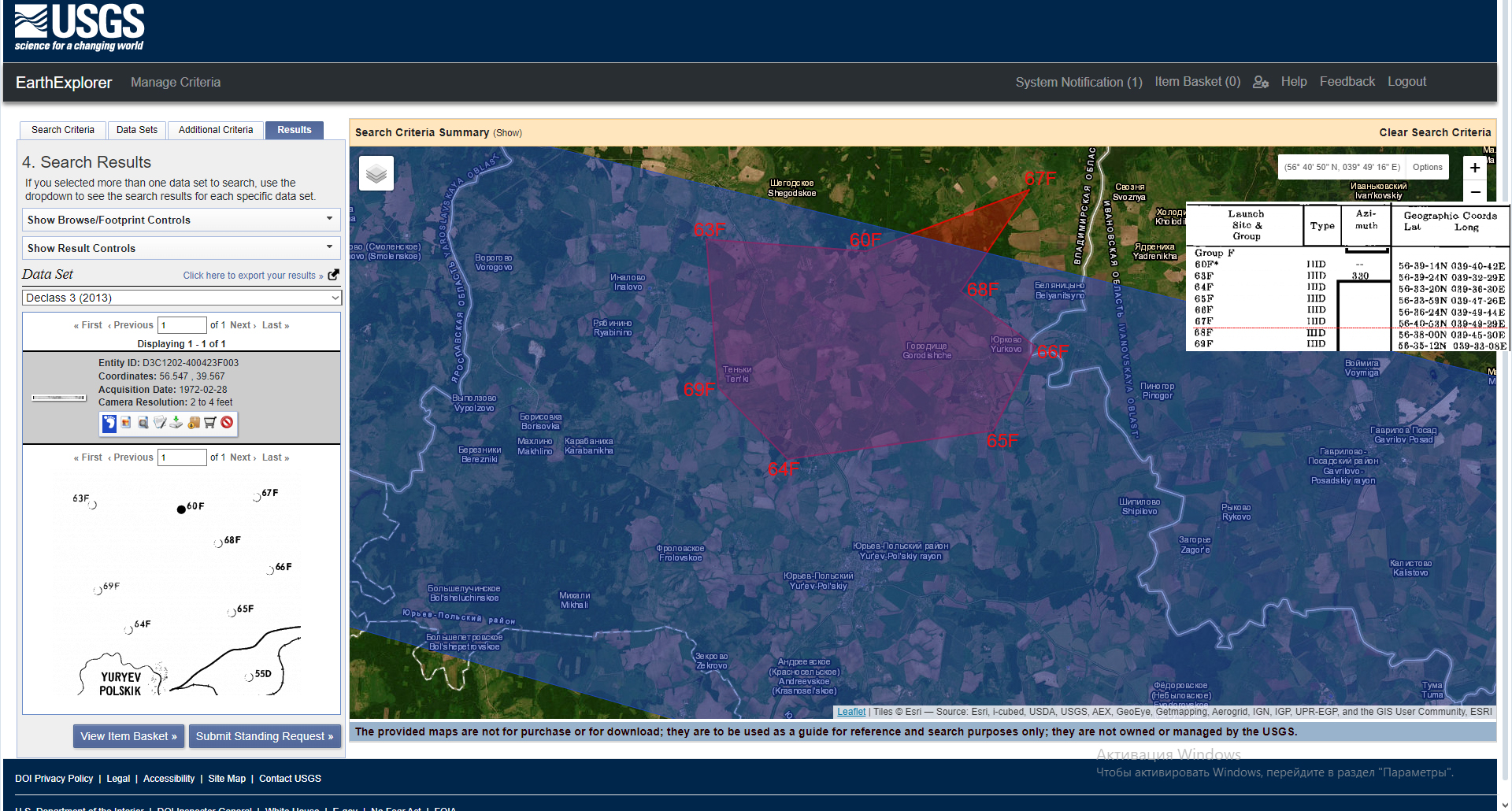The image size is (1512, 811).
Task: Open the user profile settings icon
Action: click(x=1260, y=82)
